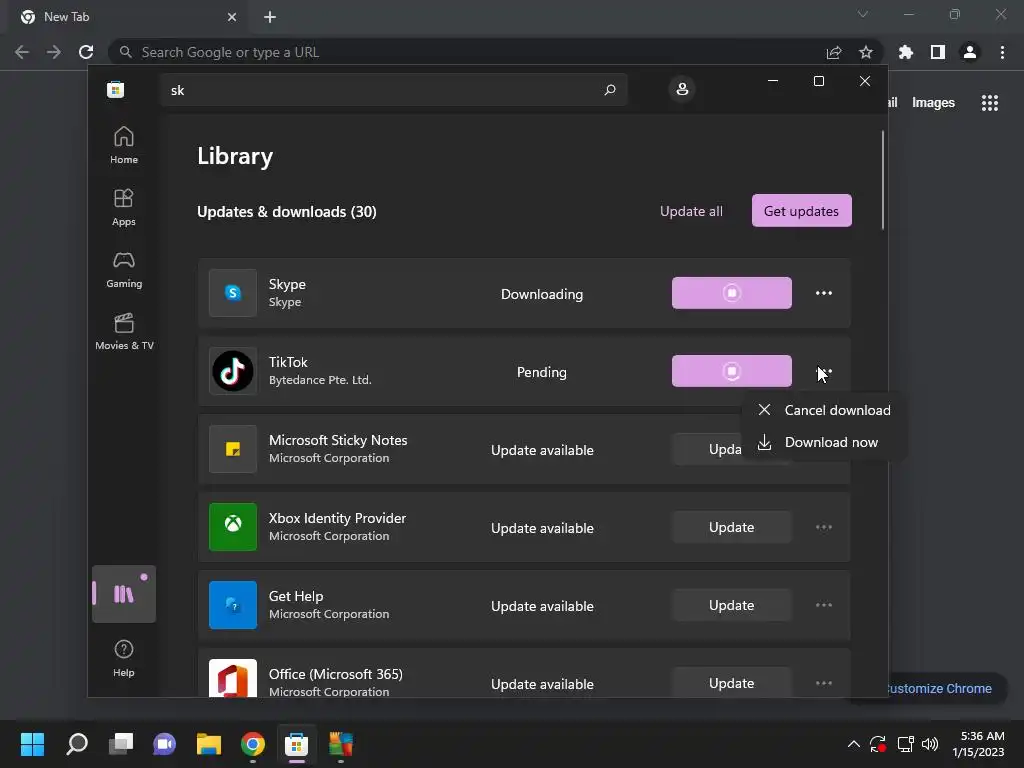
Task: Click the Microsoft Sticky Notes app icon
Action: coord(232,449)
